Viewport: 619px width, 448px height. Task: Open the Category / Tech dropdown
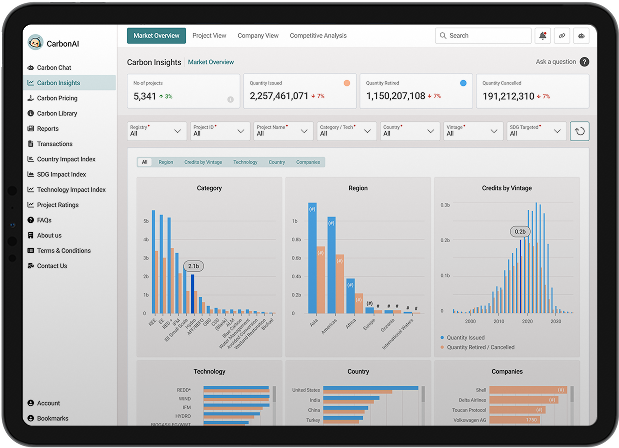coord(346,130)
